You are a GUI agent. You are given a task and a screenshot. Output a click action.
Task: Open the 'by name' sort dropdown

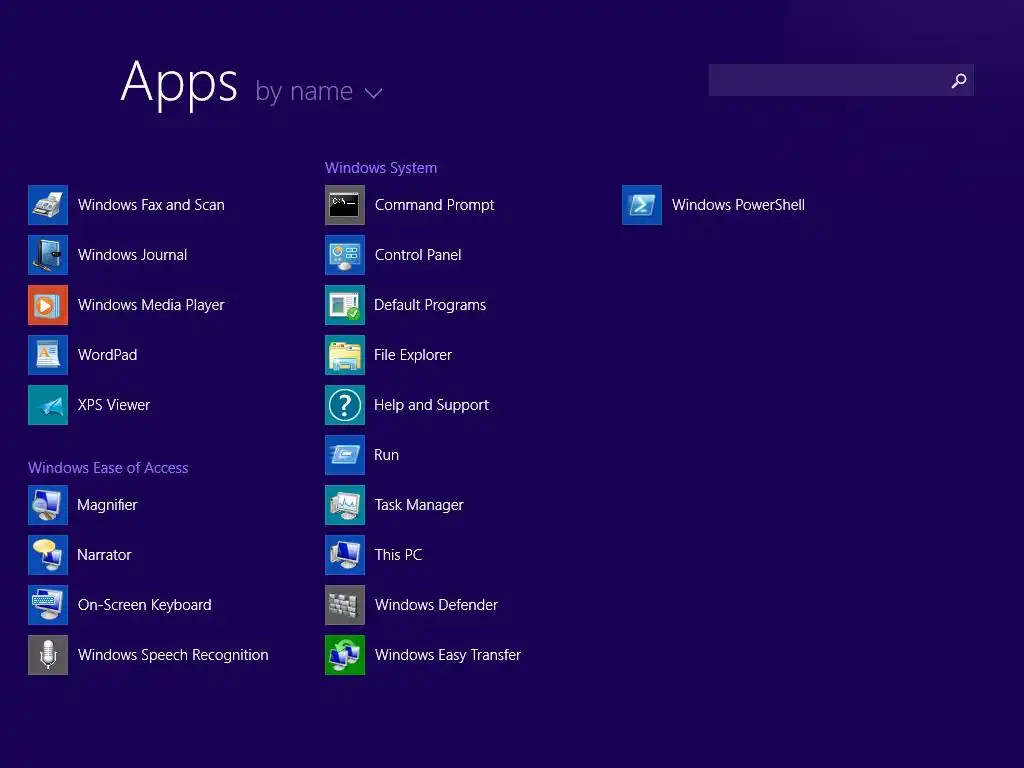pyautogui.click(x=319, y=91)
